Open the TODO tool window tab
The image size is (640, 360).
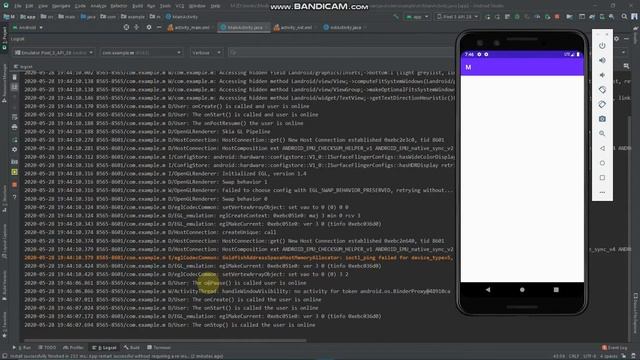pos(47,348)
